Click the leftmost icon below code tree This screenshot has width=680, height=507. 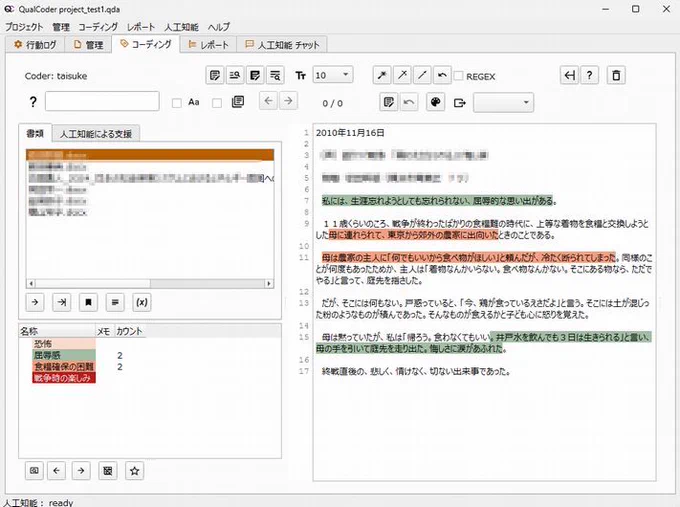34,471
